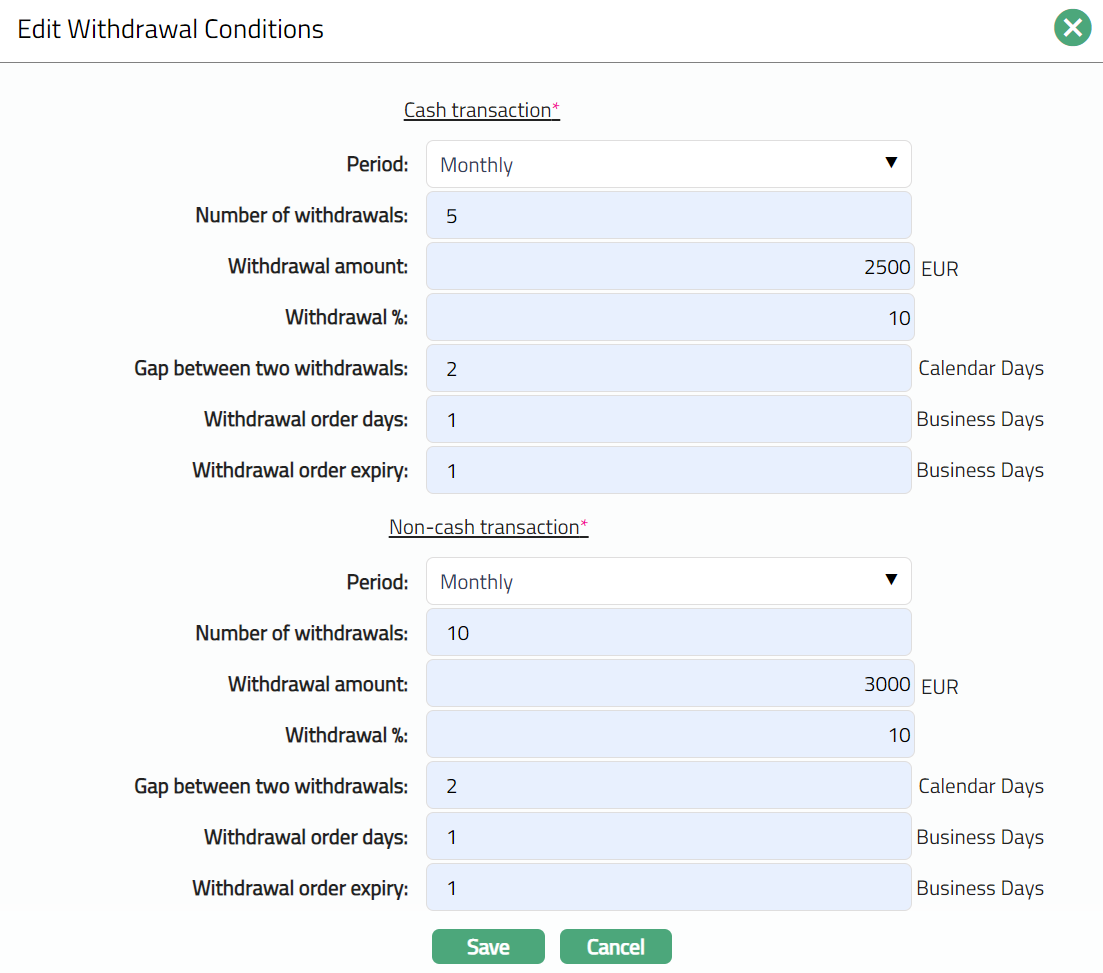Click Cash transaction Number of withdrawals field
The height and width of the screenshot is (973, 1103).
[x=668, y=215]
